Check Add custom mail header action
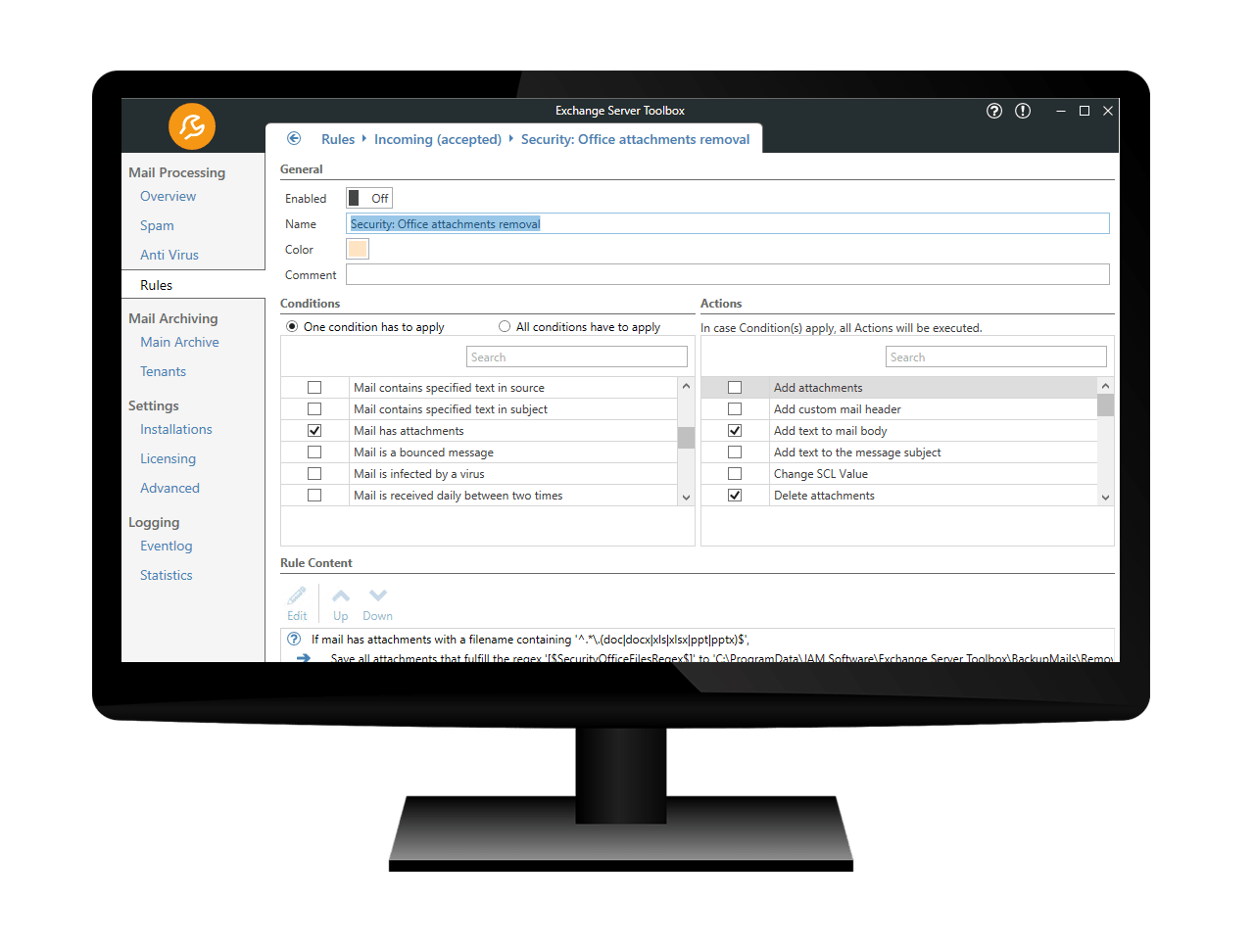Image resolution: width=1254 pixels, height=952 pixels. pos(735,409)
